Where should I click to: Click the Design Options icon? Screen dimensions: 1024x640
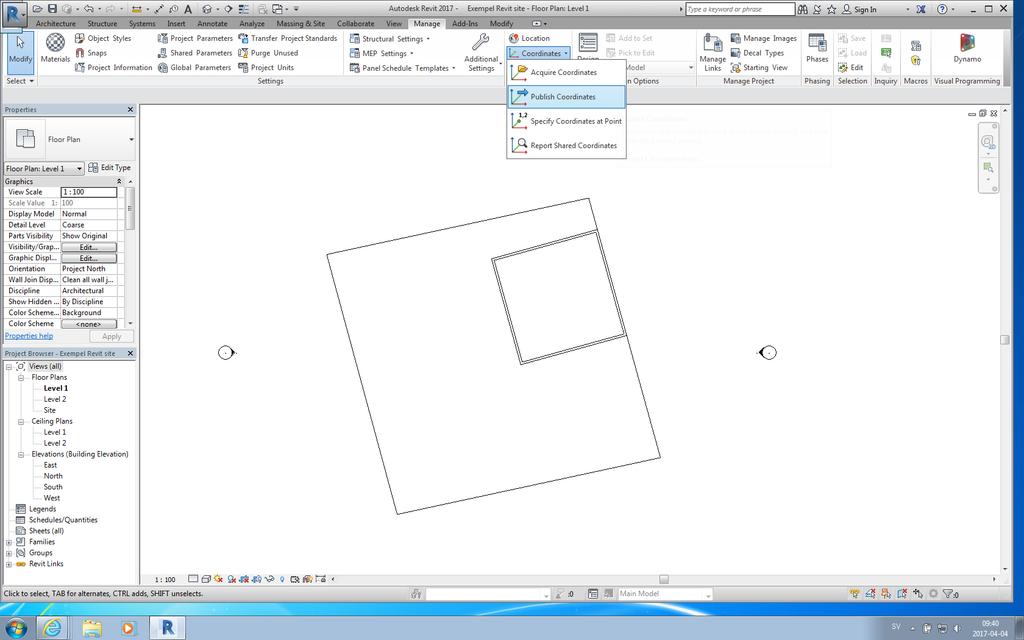(588, 43)
